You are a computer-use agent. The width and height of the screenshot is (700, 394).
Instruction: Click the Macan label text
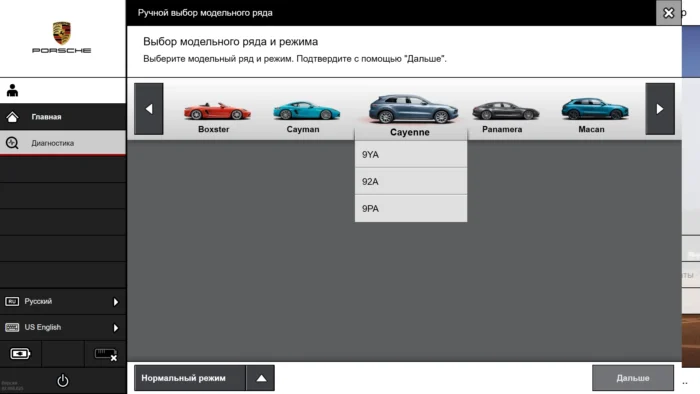(x=591, y=129)
